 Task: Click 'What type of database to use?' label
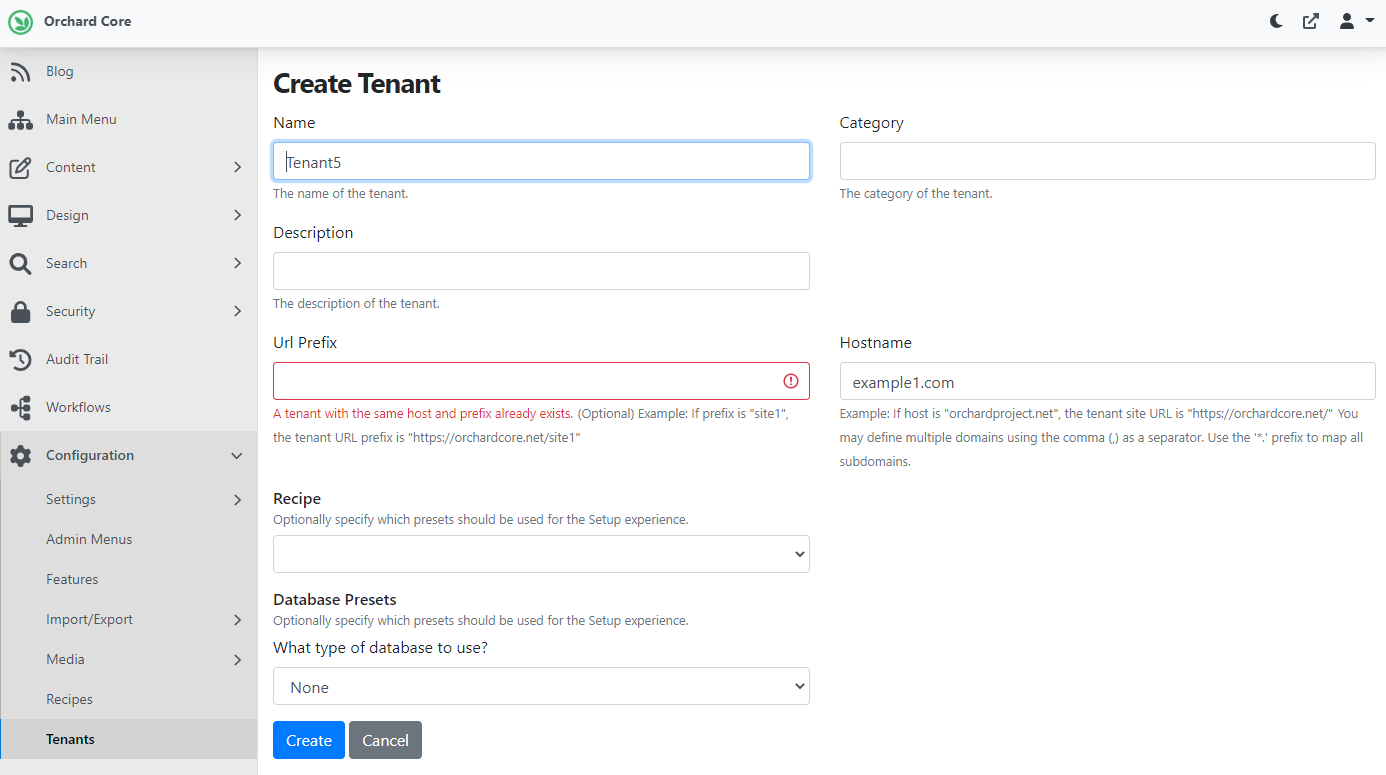380,647
